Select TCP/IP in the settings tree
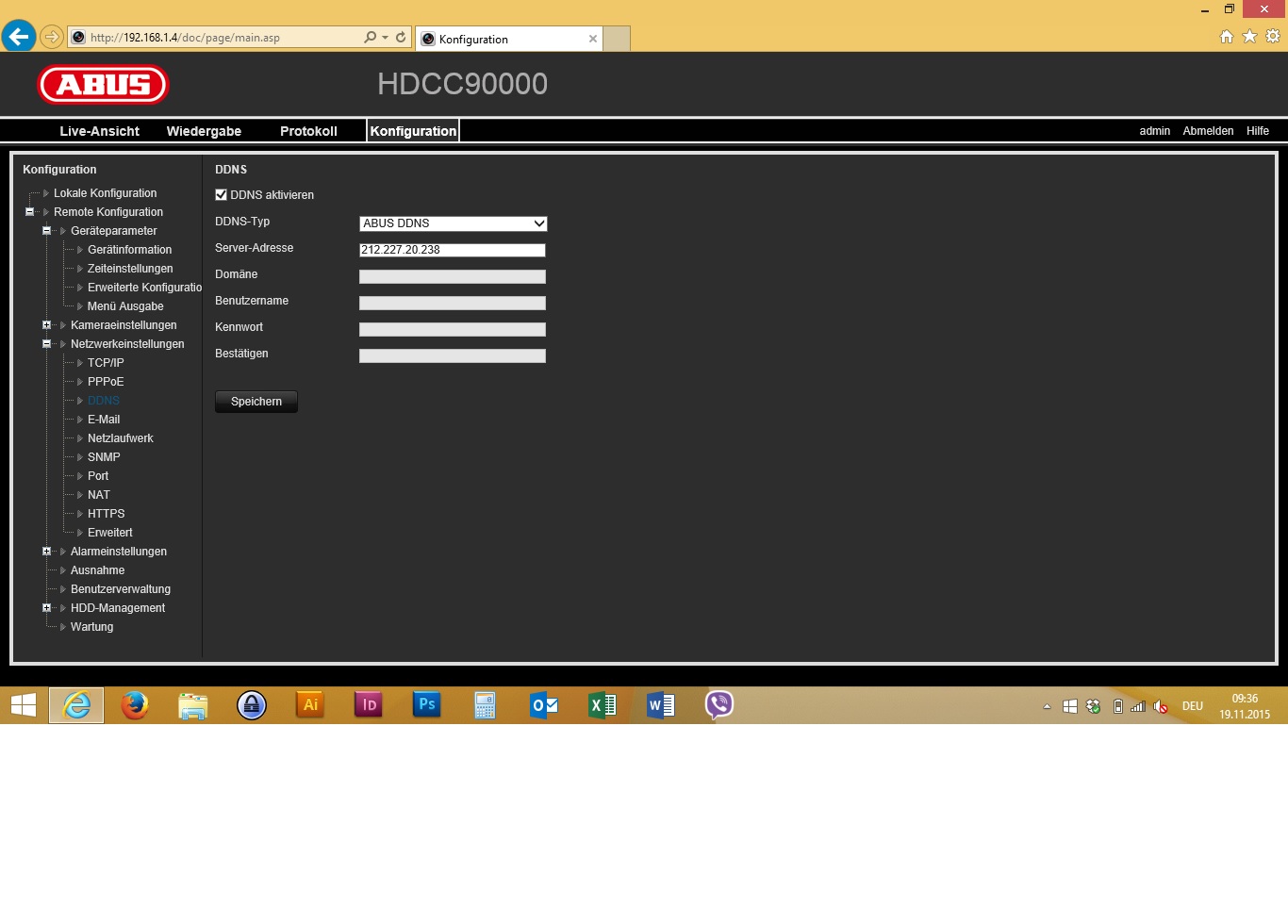The height and width of the screenshot is (924, 1288). click(106, 363)
